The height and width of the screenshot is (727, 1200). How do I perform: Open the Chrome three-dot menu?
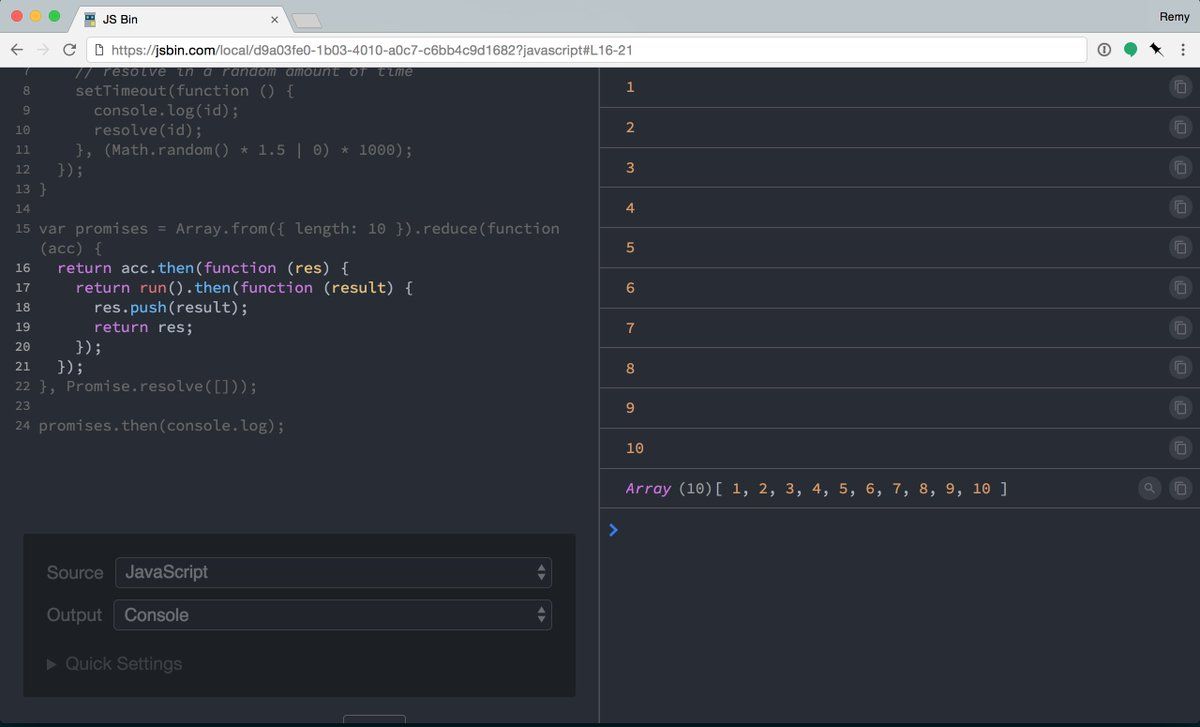(1181, 50)
